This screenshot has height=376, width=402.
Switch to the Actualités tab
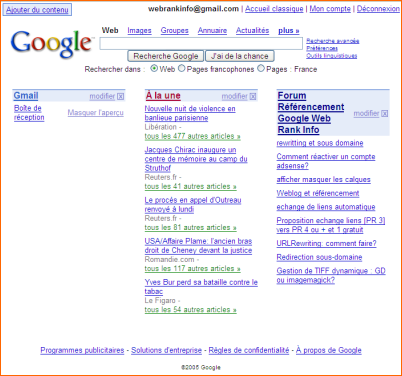coord(252,31)
